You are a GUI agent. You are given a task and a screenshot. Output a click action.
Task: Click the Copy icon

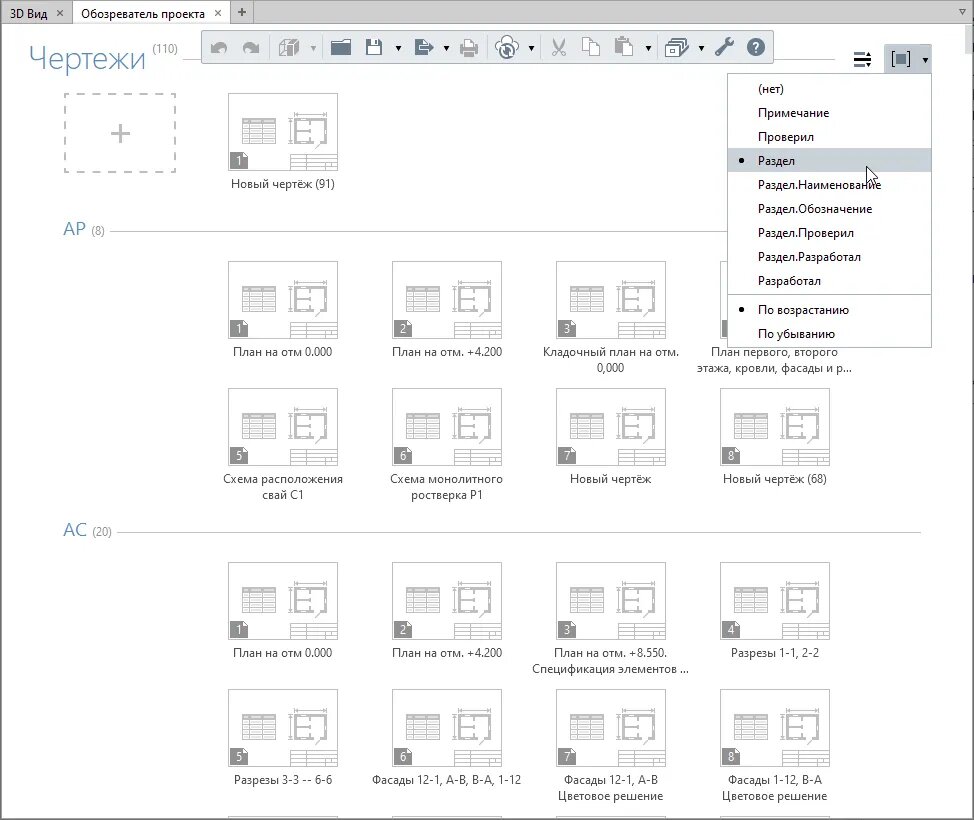click(x=591, y=47)
